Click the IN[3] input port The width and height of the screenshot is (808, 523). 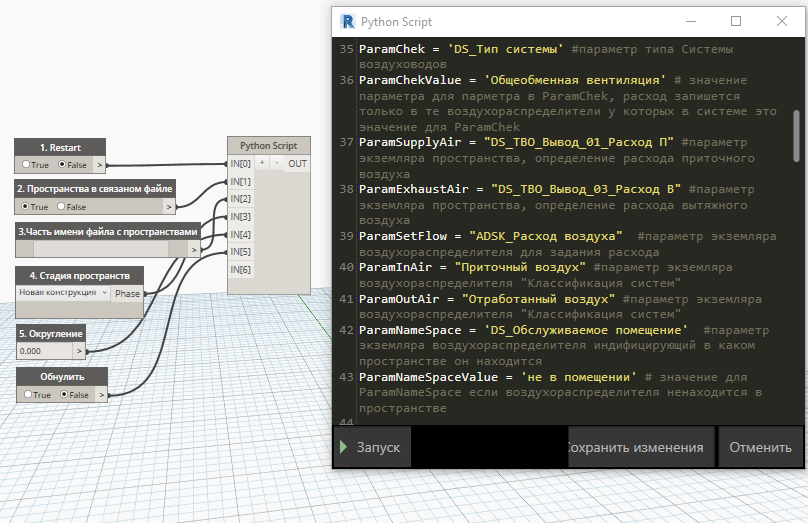pos(240,216)
